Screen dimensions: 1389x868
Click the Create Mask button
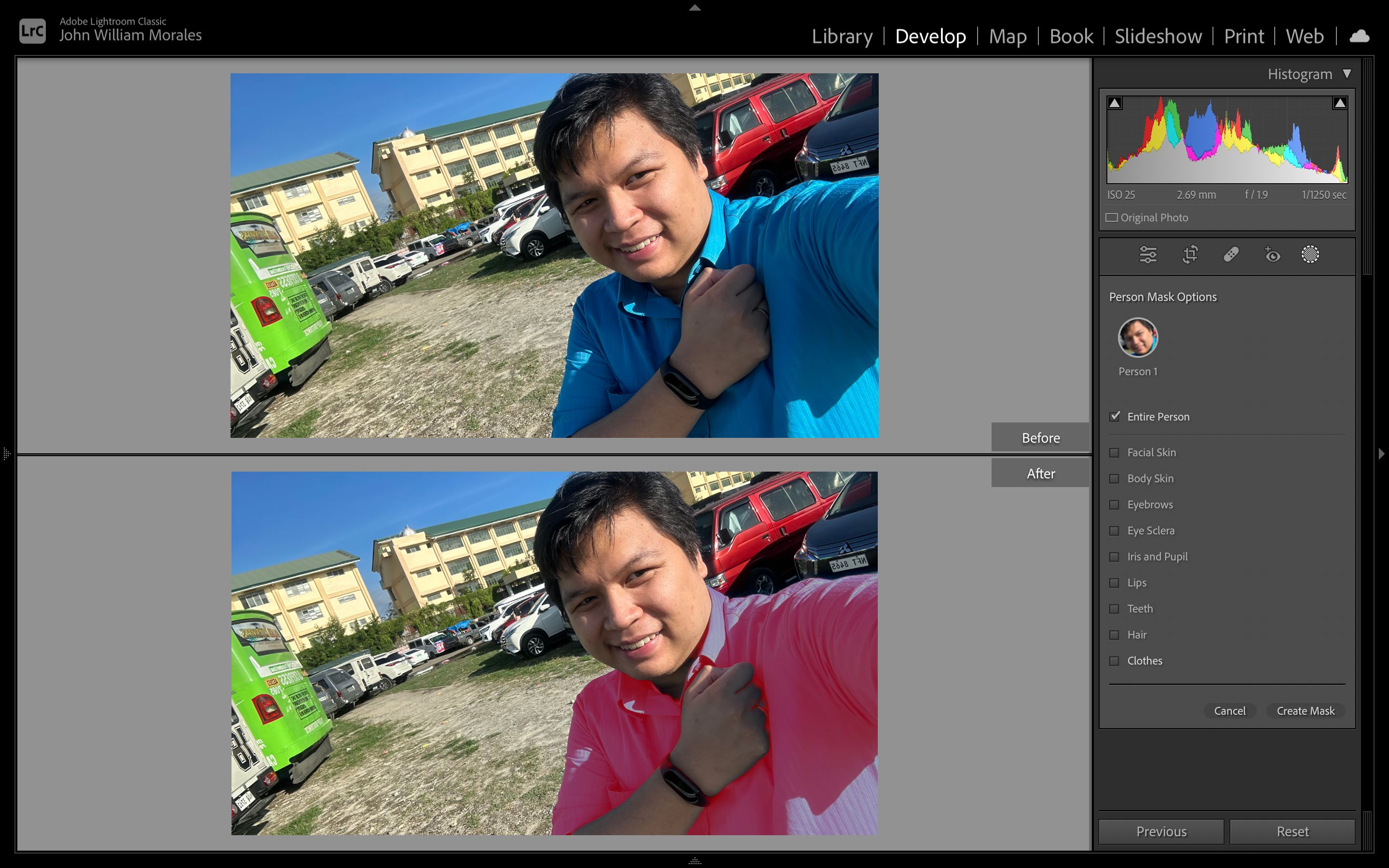[1305, 710]
